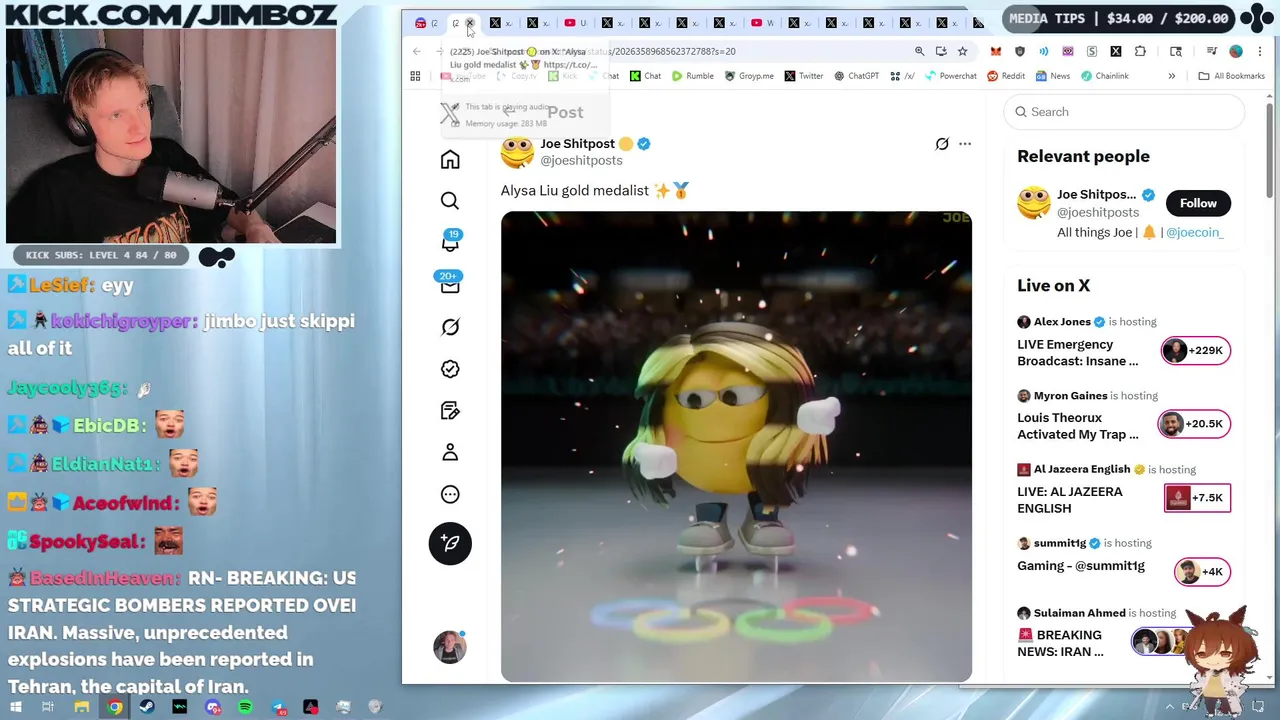Follow Joe Shitposts in Relevant people
Image resolution: width=1280 pixels, height=720 pixels.
click(x=1198, y=203)
